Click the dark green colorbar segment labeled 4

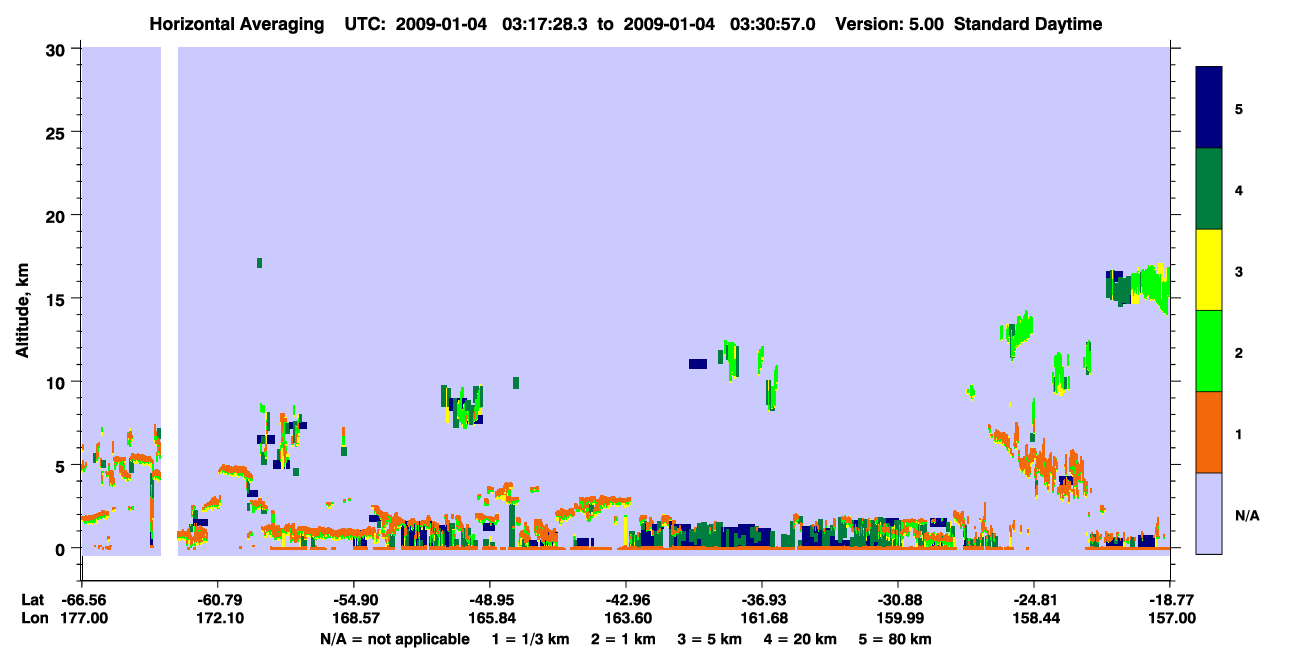point(1209,189)
